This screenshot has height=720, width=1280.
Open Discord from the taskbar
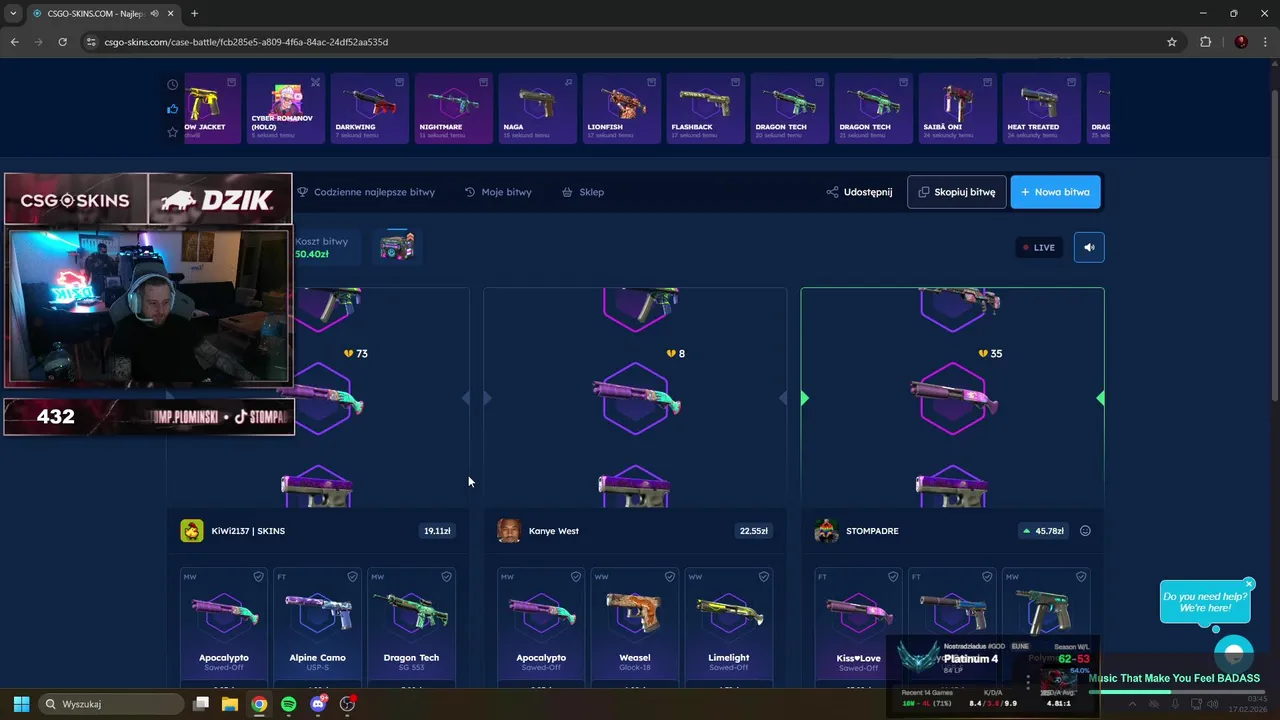(x=318, y=704)
